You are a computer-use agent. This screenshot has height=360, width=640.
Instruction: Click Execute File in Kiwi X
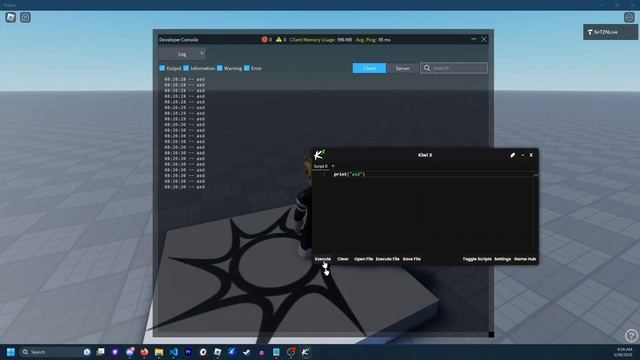(x=387, y=259)
